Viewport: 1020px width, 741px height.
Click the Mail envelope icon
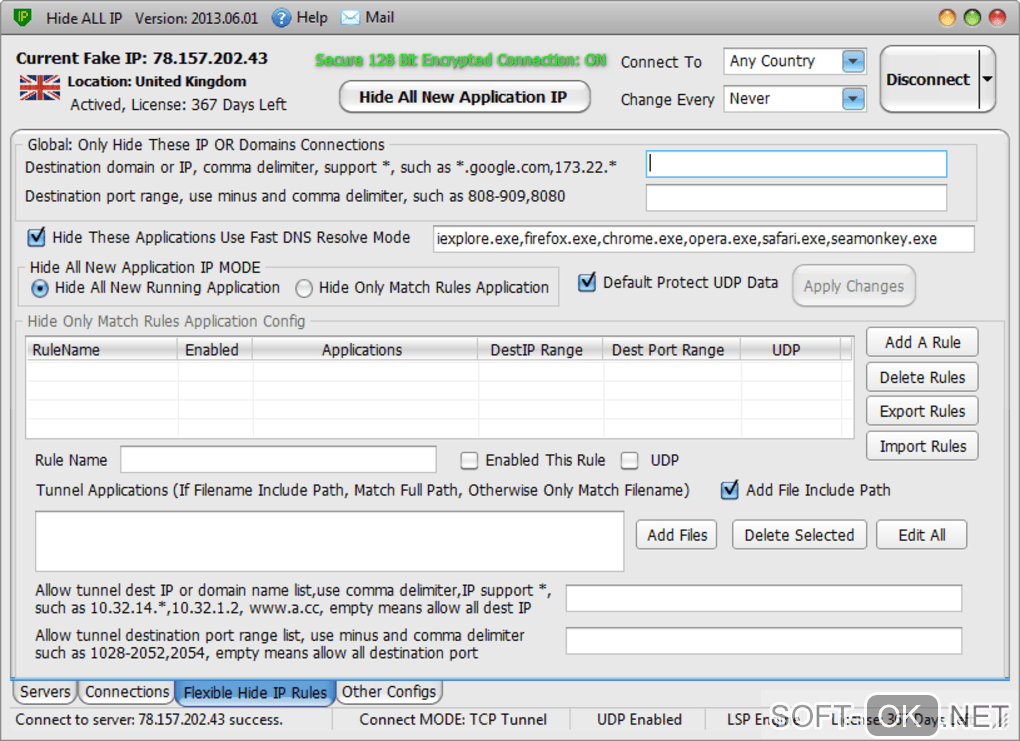point(350,18)
